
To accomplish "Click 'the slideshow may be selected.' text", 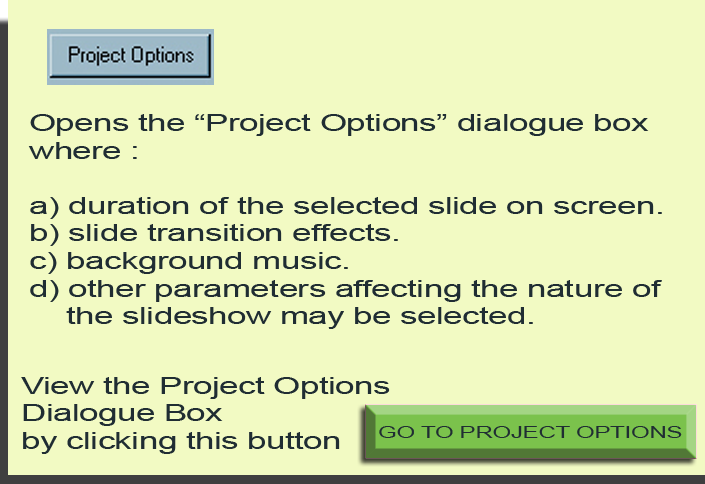I will pos(300,316).
